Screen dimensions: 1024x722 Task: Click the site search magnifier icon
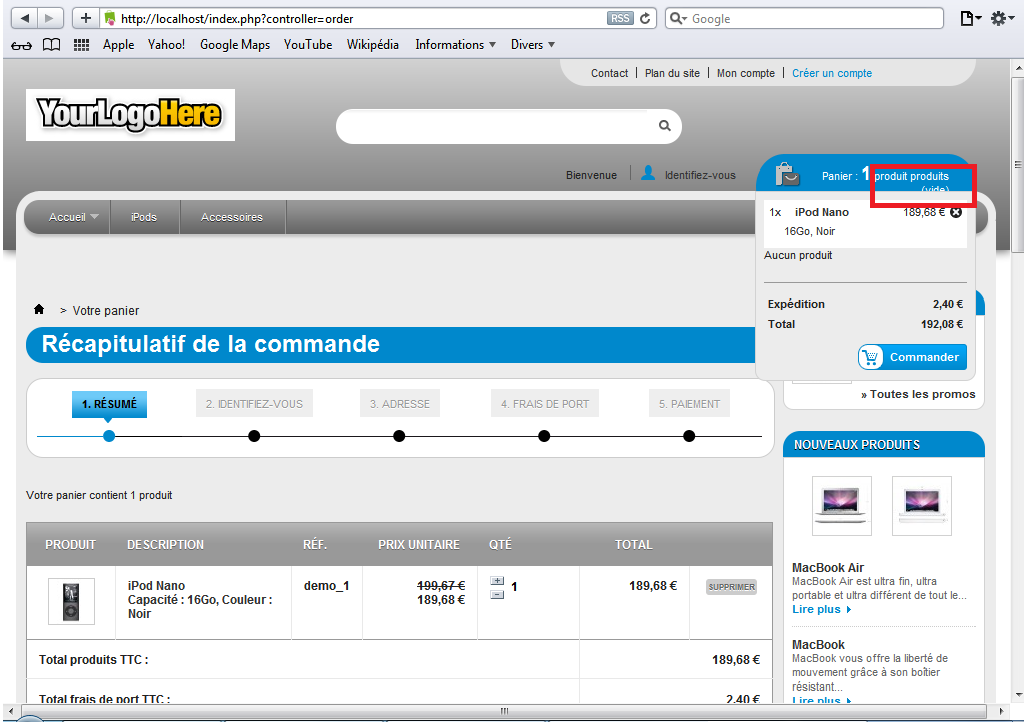click(x=665, y=125)
